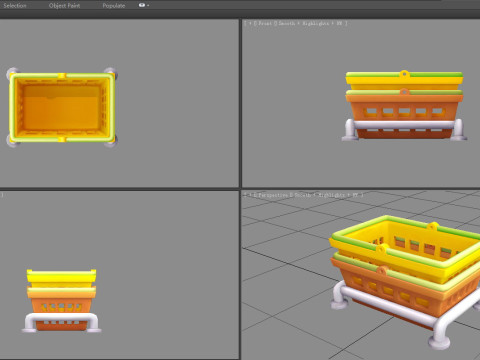Open the Perspective viewport view label menu
The height and width of the screenshot is (360, 480).
(x=273, y=195)
